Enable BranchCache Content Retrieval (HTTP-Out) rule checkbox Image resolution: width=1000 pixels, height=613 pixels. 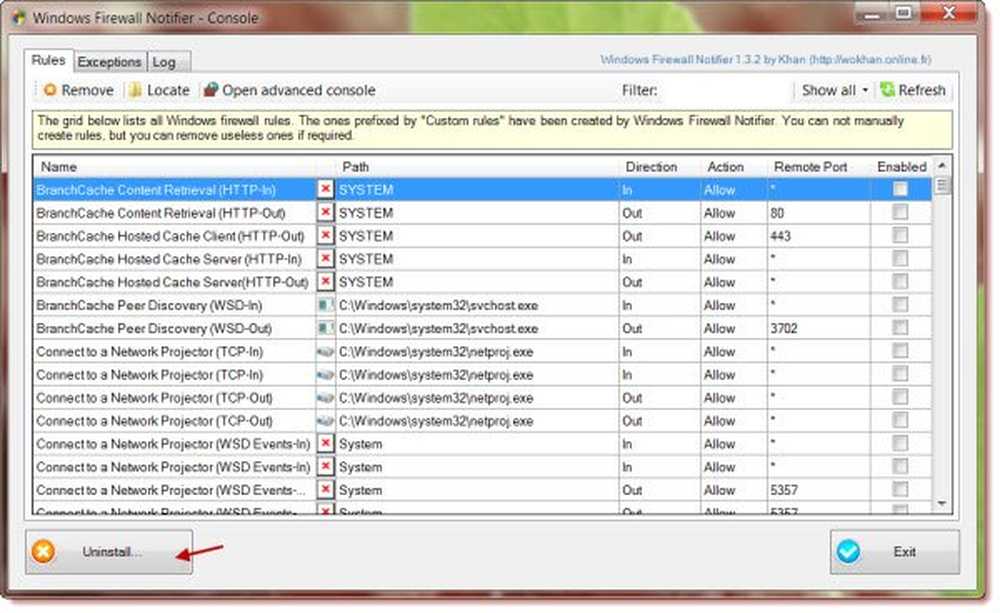(x=900, y=212)
